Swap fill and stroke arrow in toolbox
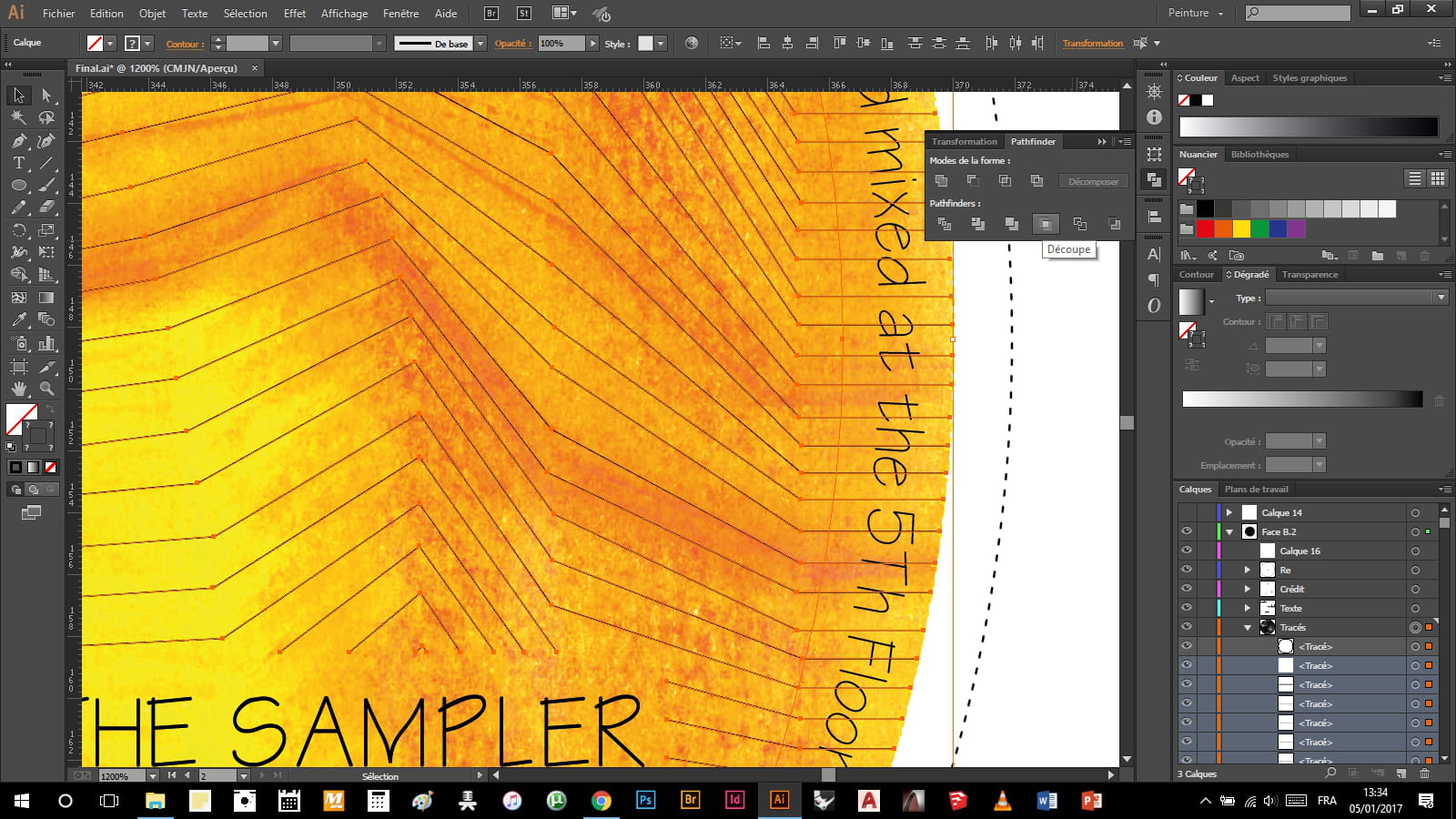This screenshot has width=1456, height=819. (x=50, y=409)
